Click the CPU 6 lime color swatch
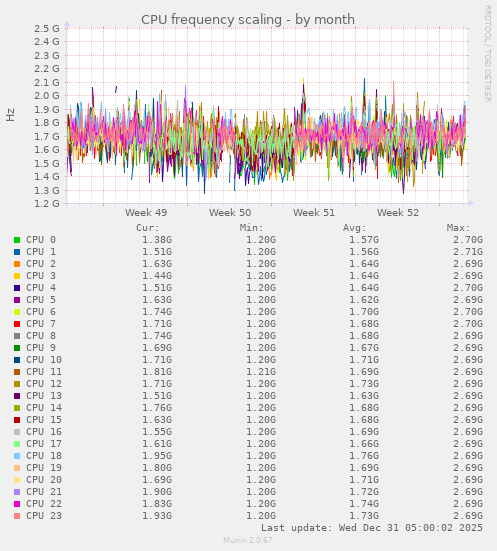Screen dimensions: 497x551 [x=17, y=312]
